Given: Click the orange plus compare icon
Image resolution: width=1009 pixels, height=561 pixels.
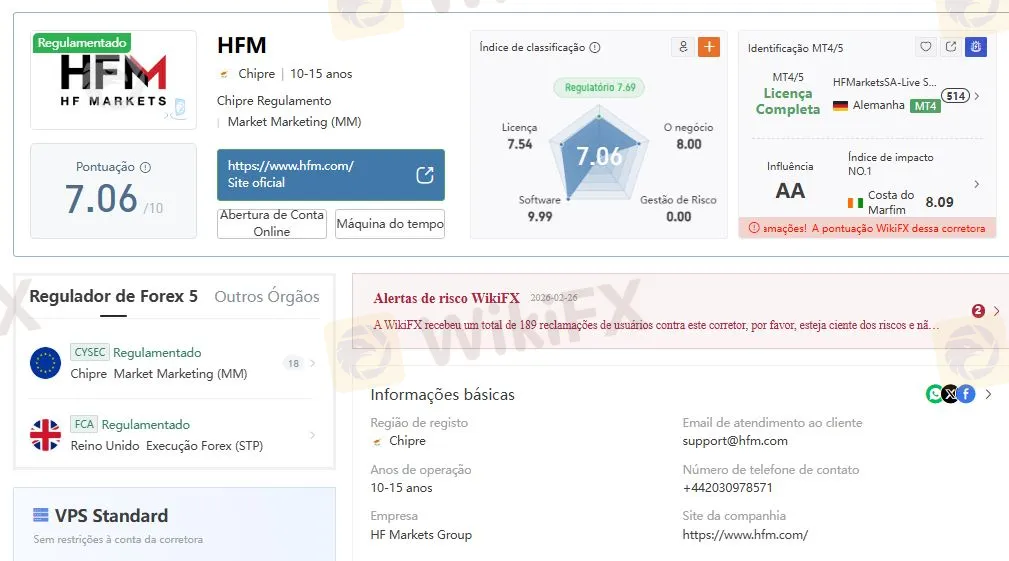Looking at the screenshot, I should [709, 47].
